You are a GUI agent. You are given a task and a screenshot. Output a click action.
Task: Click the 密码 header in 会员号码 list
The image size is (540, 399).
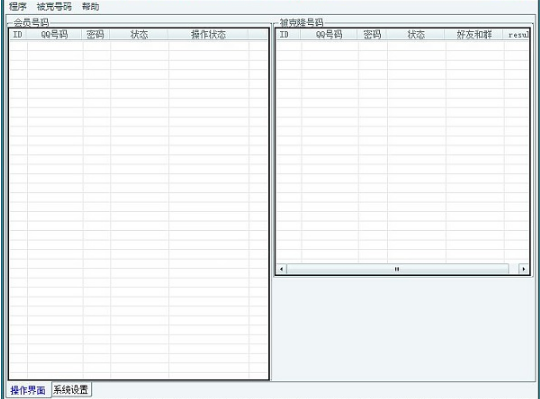point(95,34)
